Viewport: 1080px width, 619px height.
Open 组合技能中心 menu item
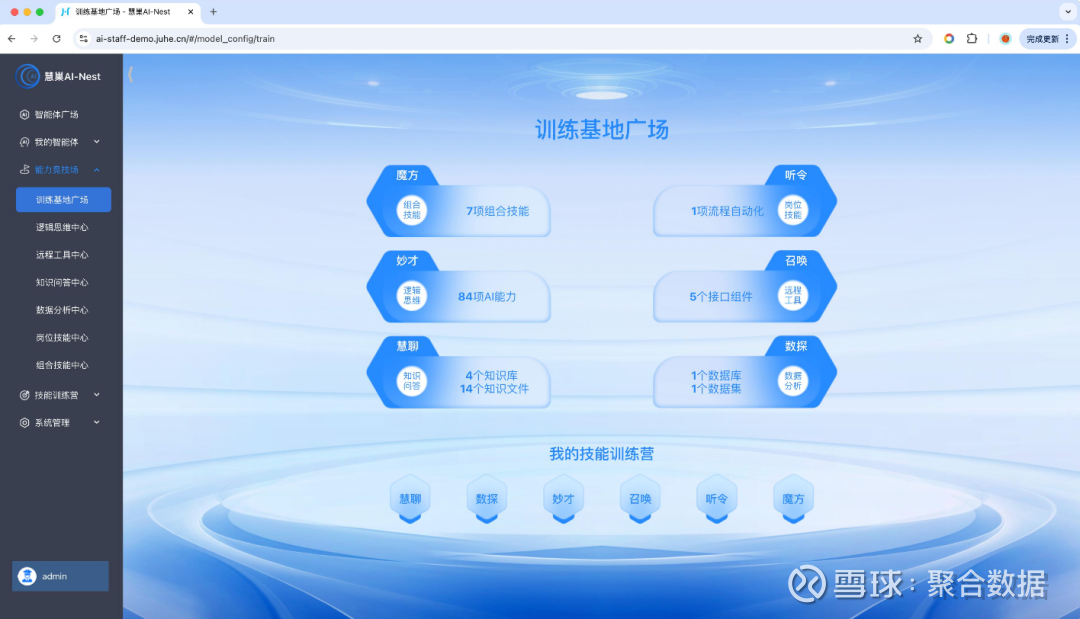(62, 365)
